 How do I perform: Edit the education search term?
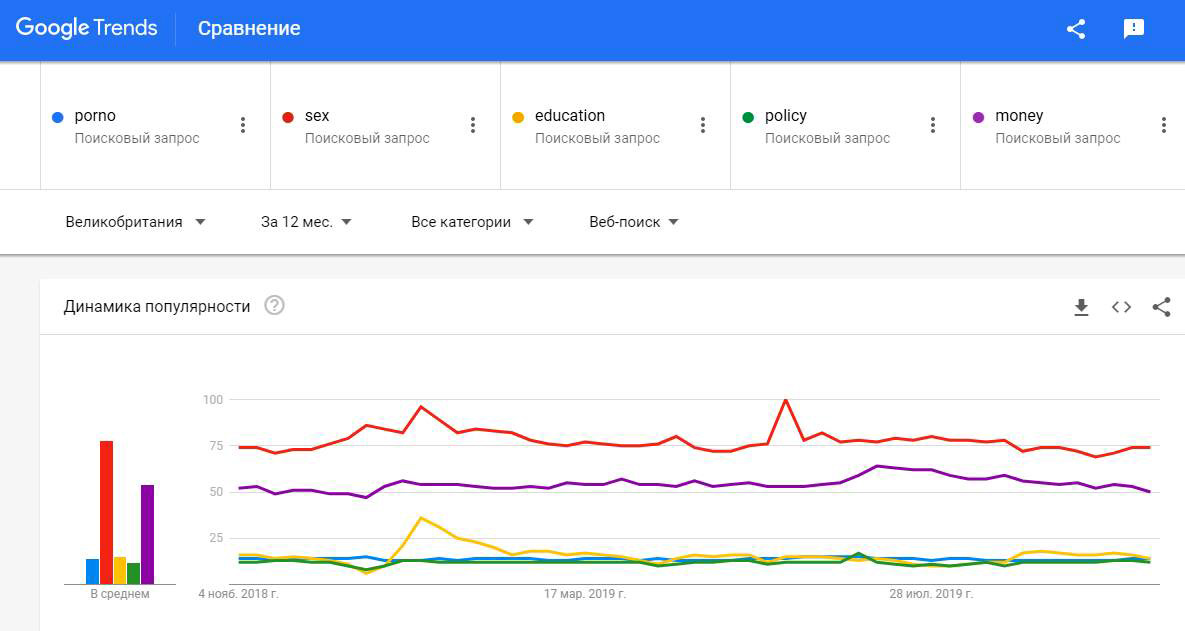tap(570, 116)
